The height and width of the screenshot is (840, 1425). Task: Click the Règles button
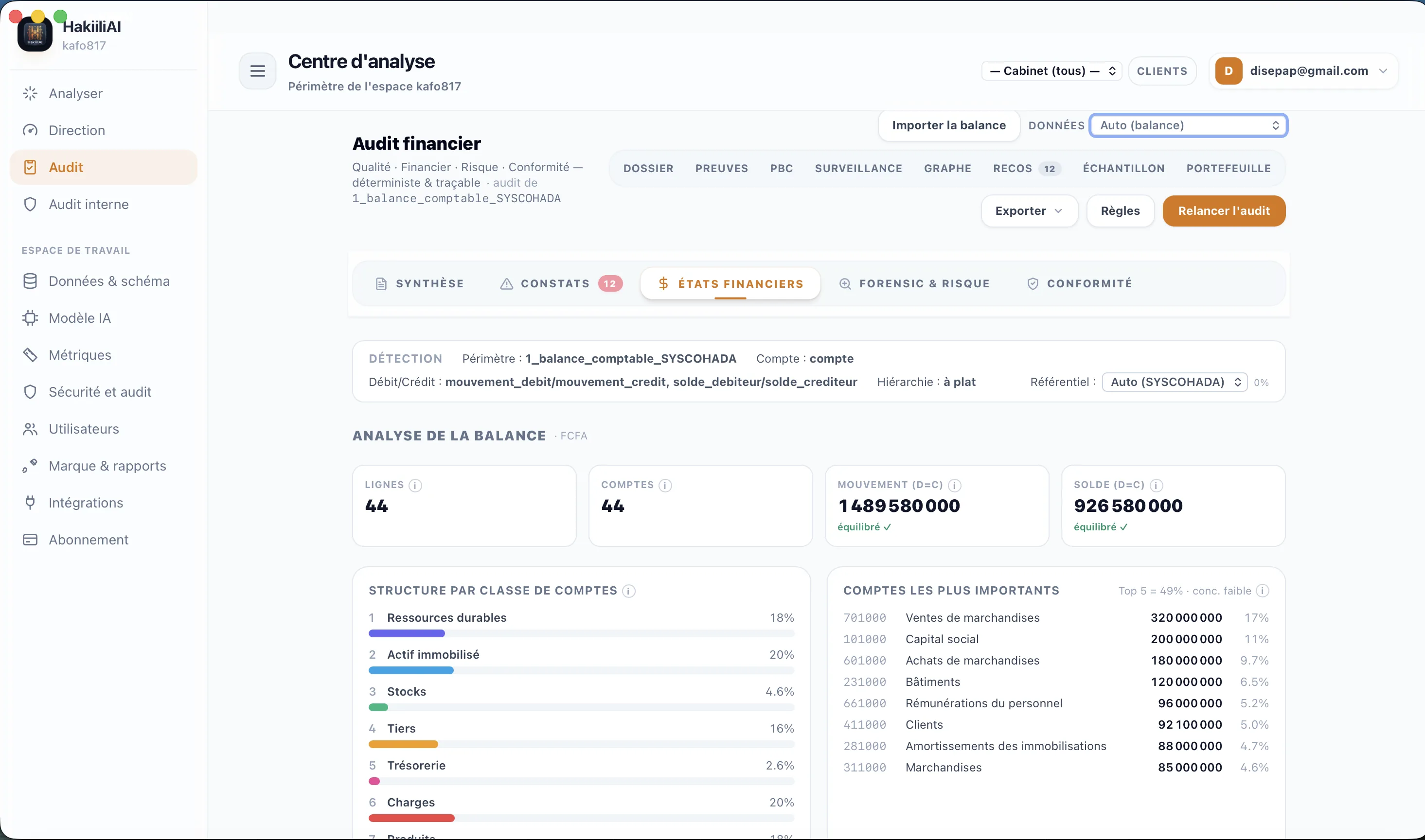(x=1121, y=210)
